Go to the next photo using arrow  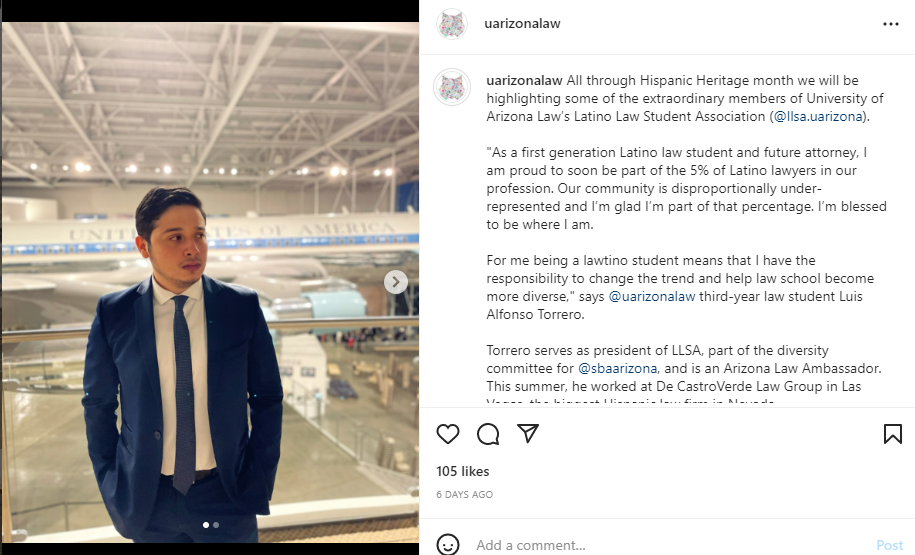click(396, 282)
